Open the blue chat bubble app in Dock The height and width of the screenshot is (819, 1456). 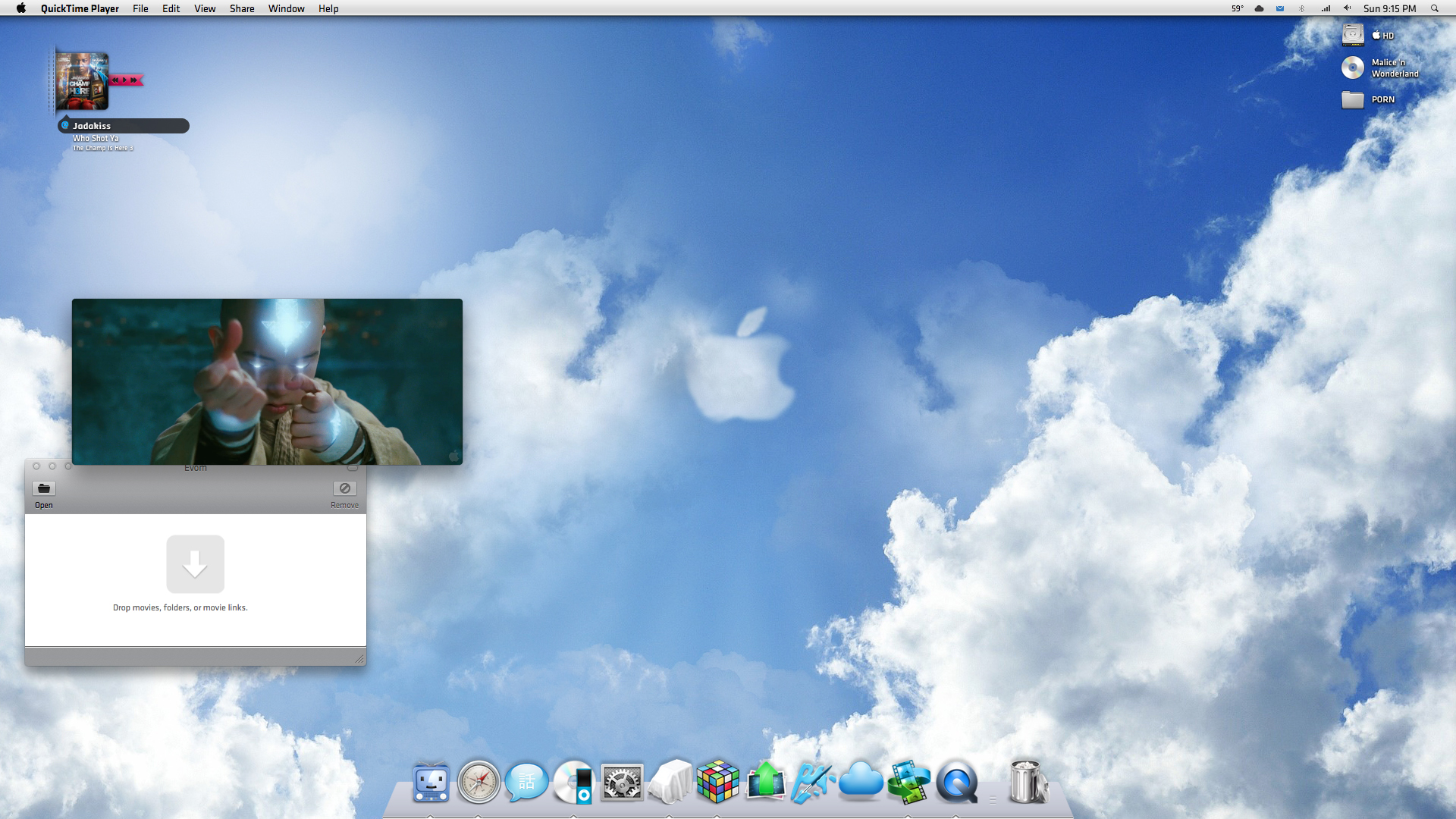click(526, 782)
